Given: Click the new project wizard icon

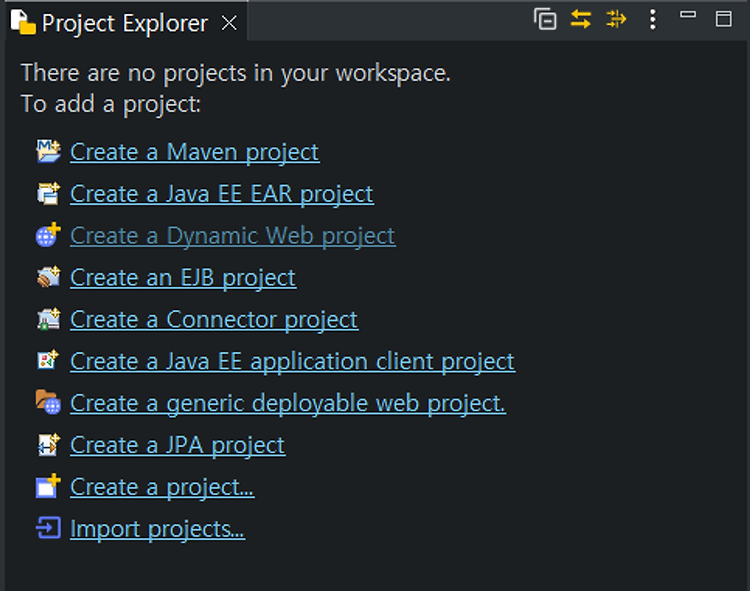Looking at the screenshot, I should point(48,486).
